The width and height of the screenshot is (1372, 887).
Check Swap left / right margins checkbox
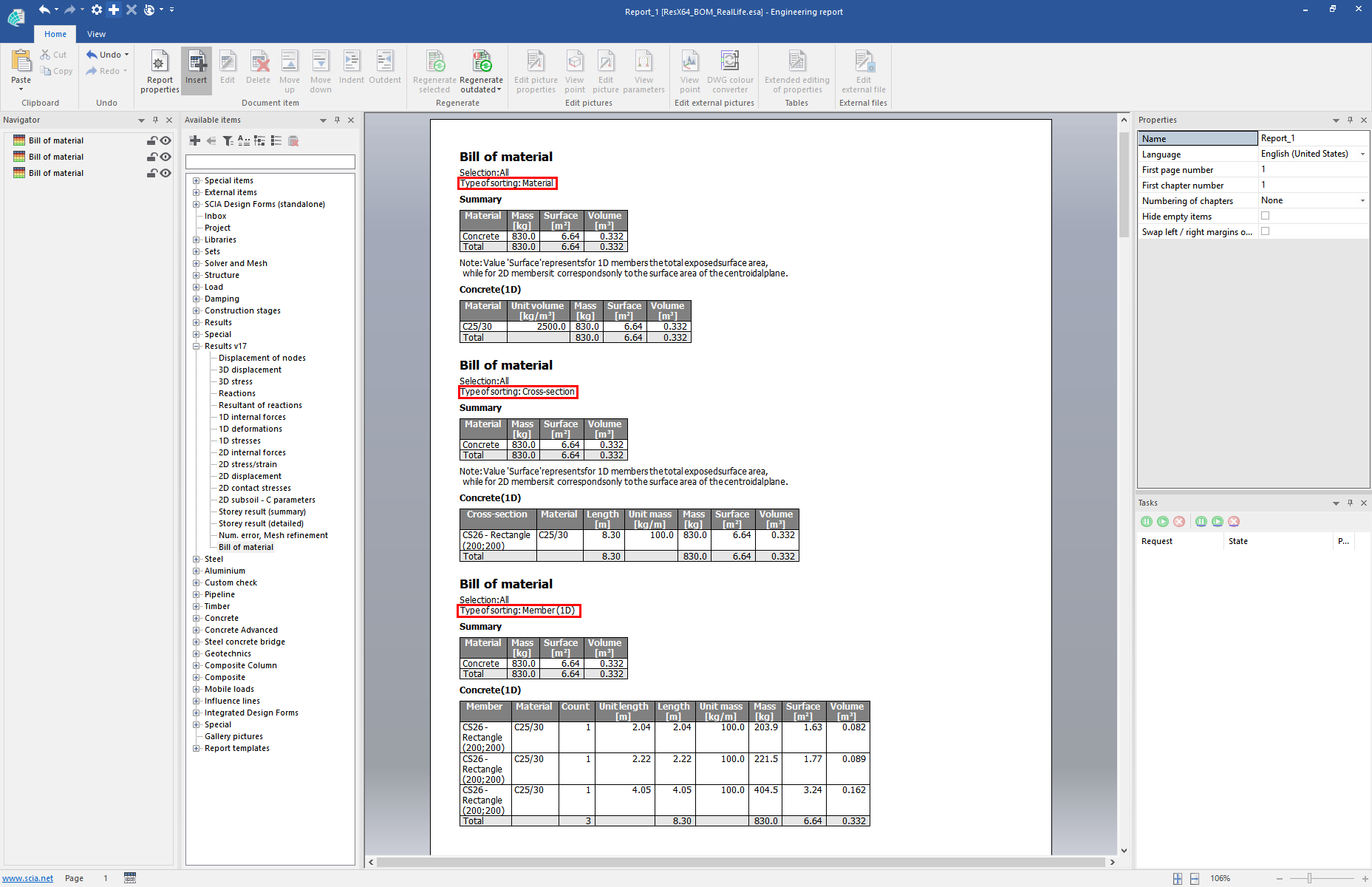click(1265, 231)
